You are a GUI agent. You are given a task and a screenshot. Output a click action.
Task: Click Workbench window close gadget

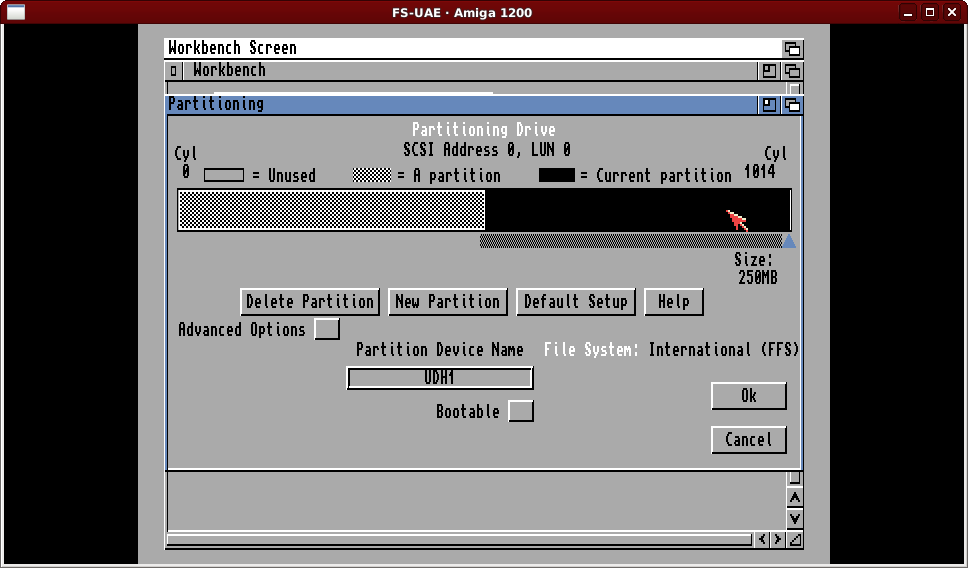tap(173, 71)
